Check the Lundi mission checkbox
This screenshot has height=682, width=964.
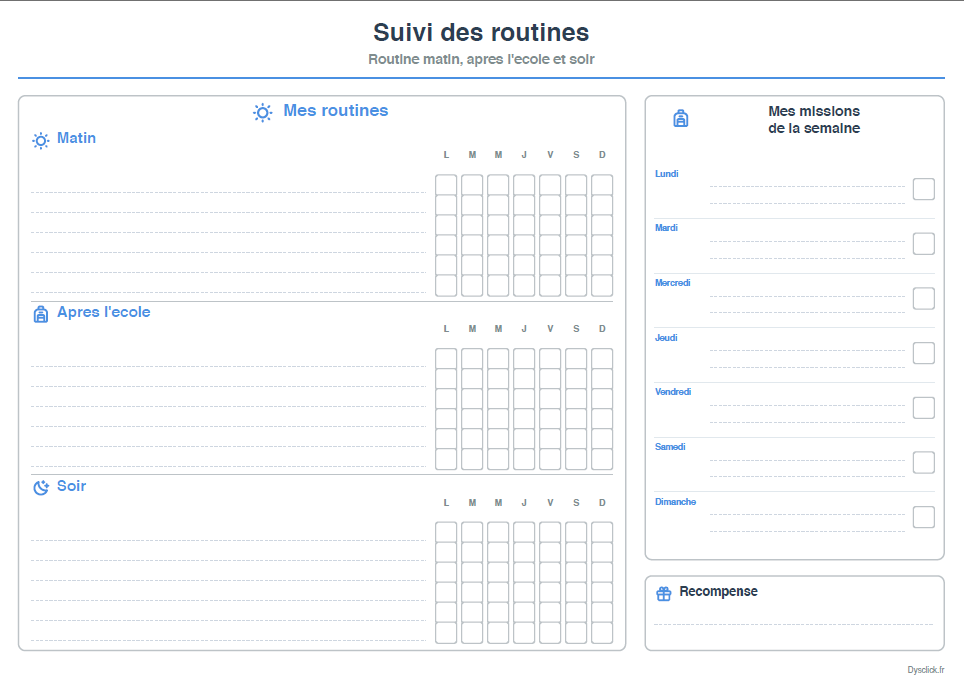923,189
